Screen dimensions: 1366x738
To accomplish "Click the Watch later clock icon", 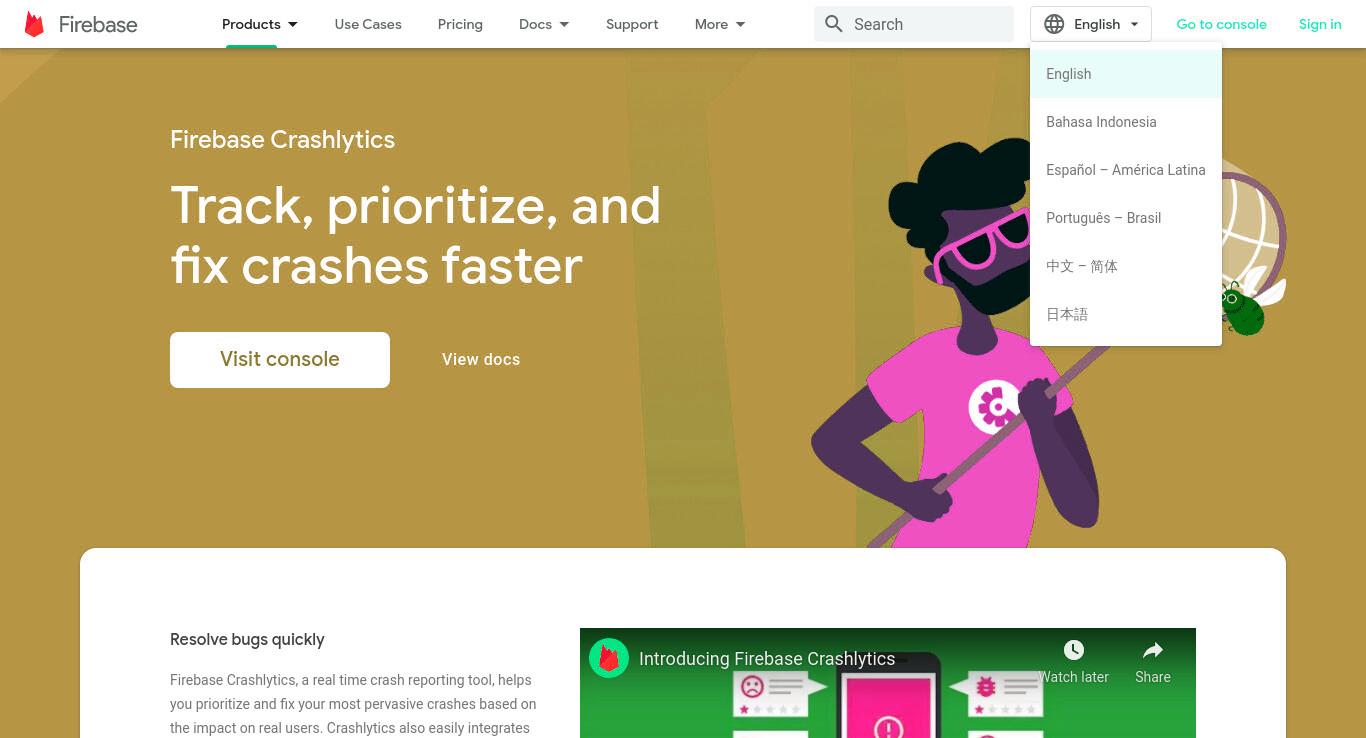I will point(1074,650).
